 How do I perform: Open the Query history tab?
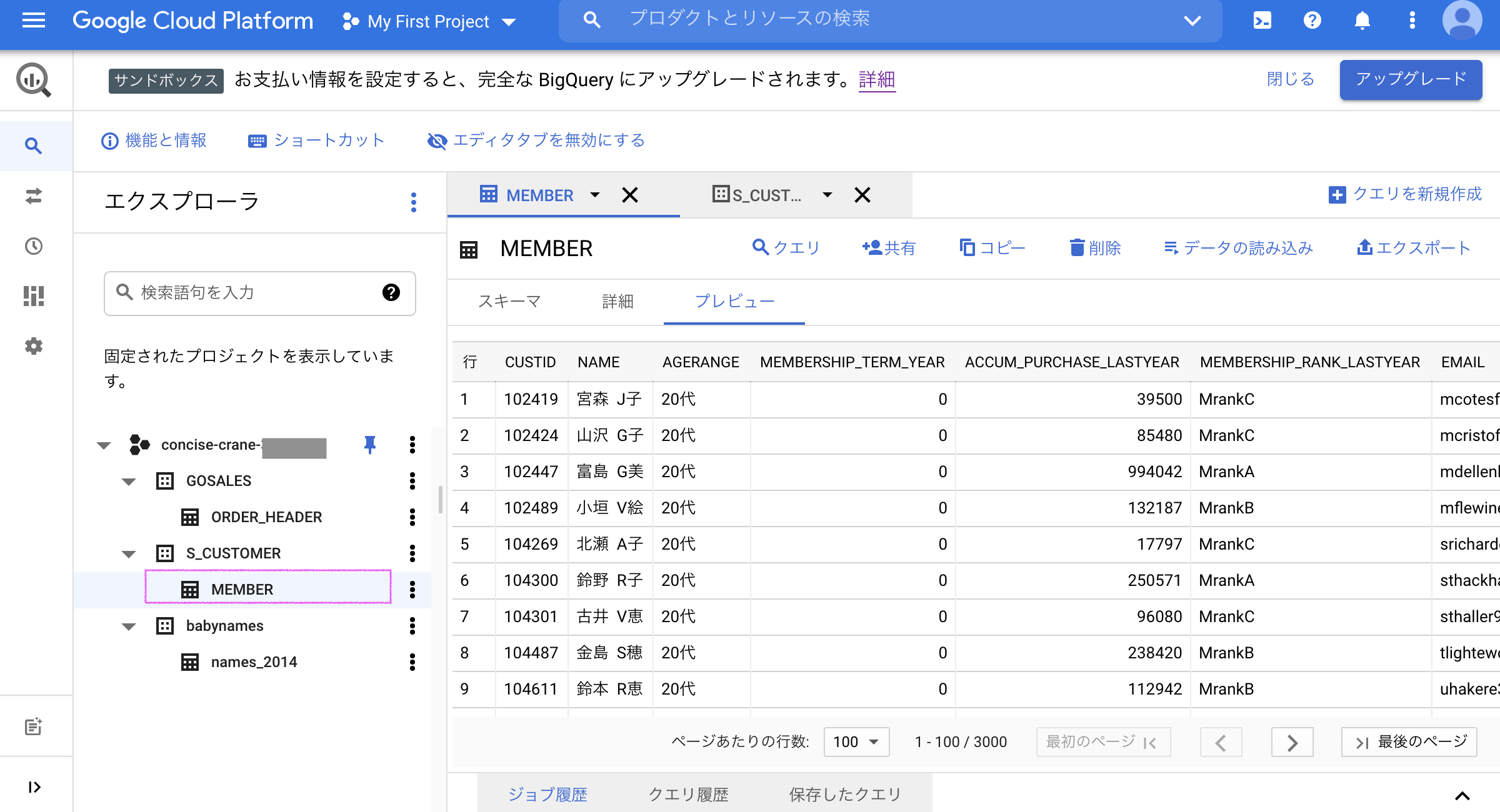[688, 795]
